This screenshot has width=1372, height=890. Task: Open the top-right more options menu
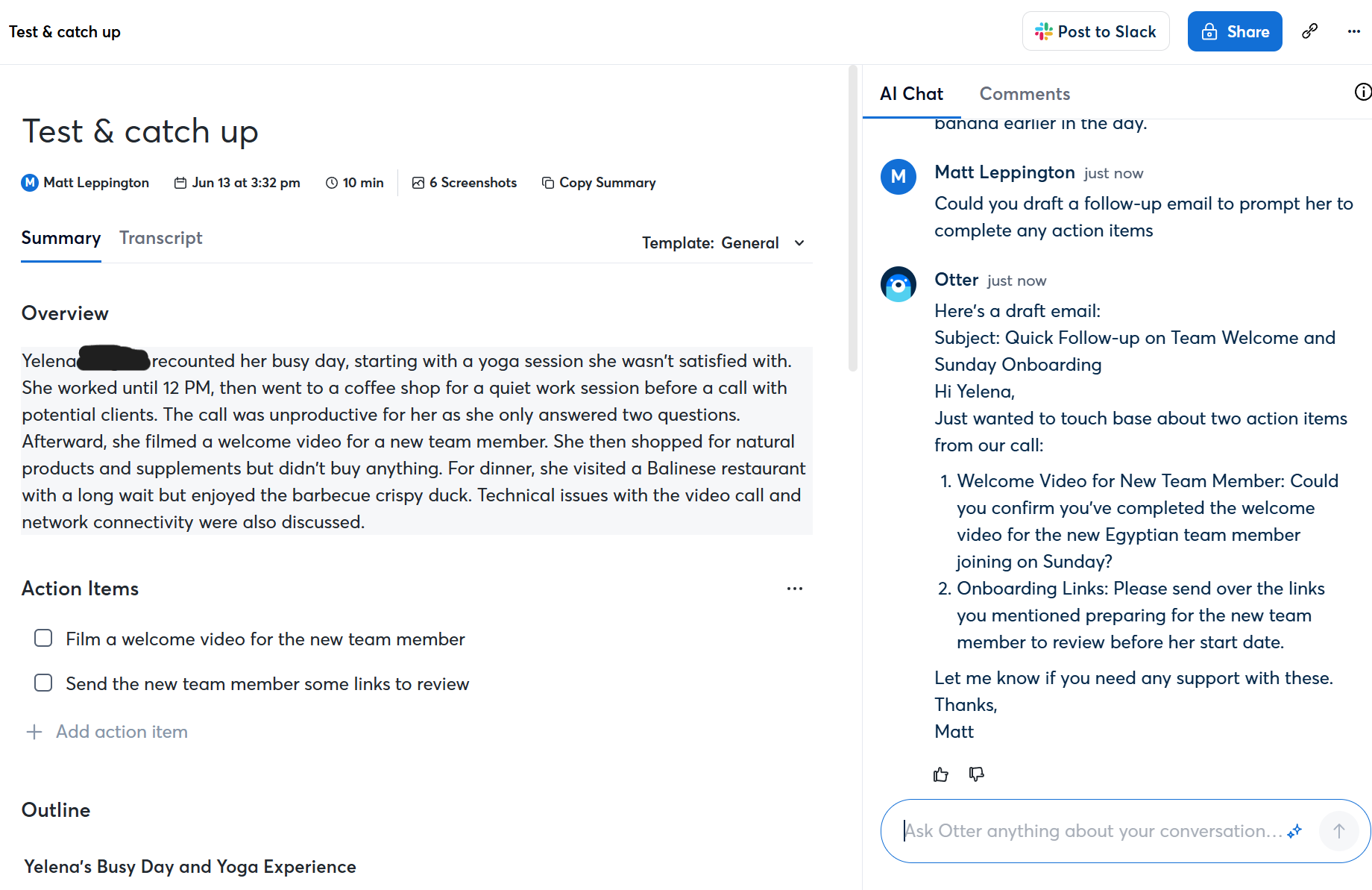point(1353,31)
